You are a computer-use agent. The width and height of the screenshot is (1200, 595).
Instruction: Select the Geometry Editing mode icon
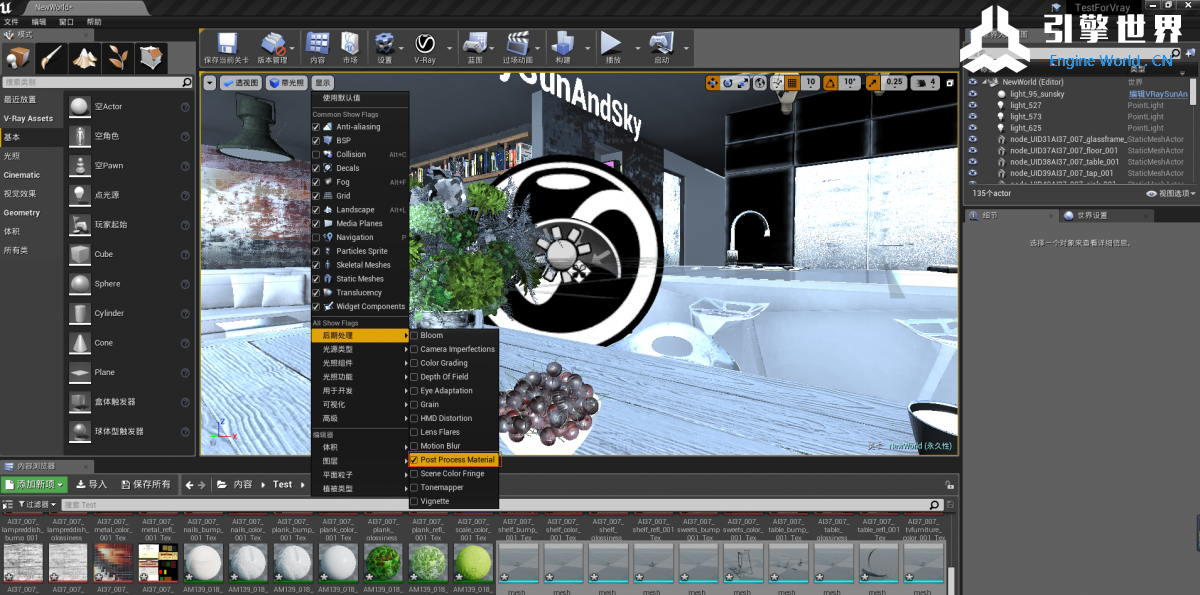coord(152,58)
